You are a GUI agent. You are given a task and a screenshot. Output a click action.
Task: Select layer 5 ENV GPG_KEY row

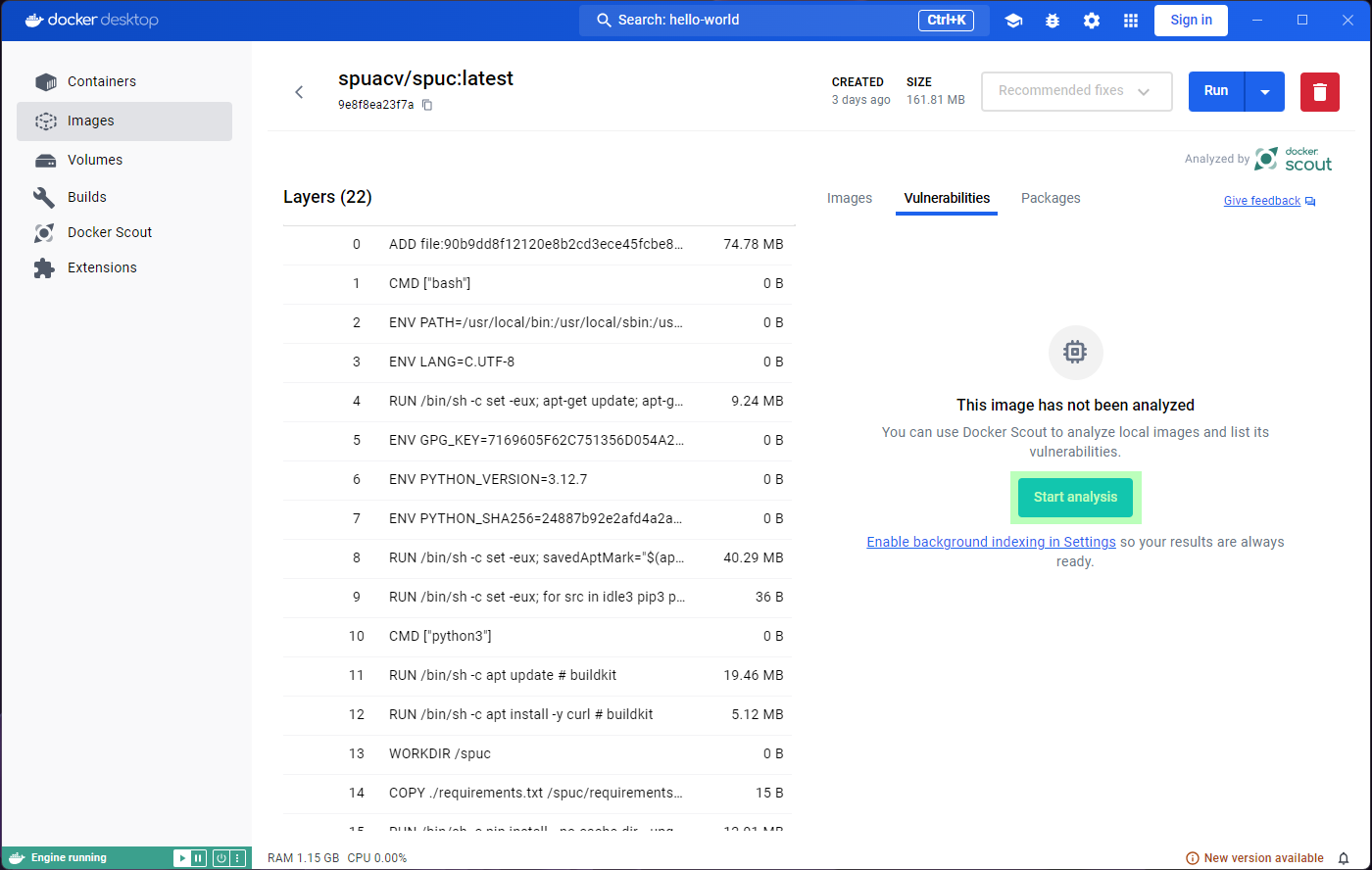(539, 440)
